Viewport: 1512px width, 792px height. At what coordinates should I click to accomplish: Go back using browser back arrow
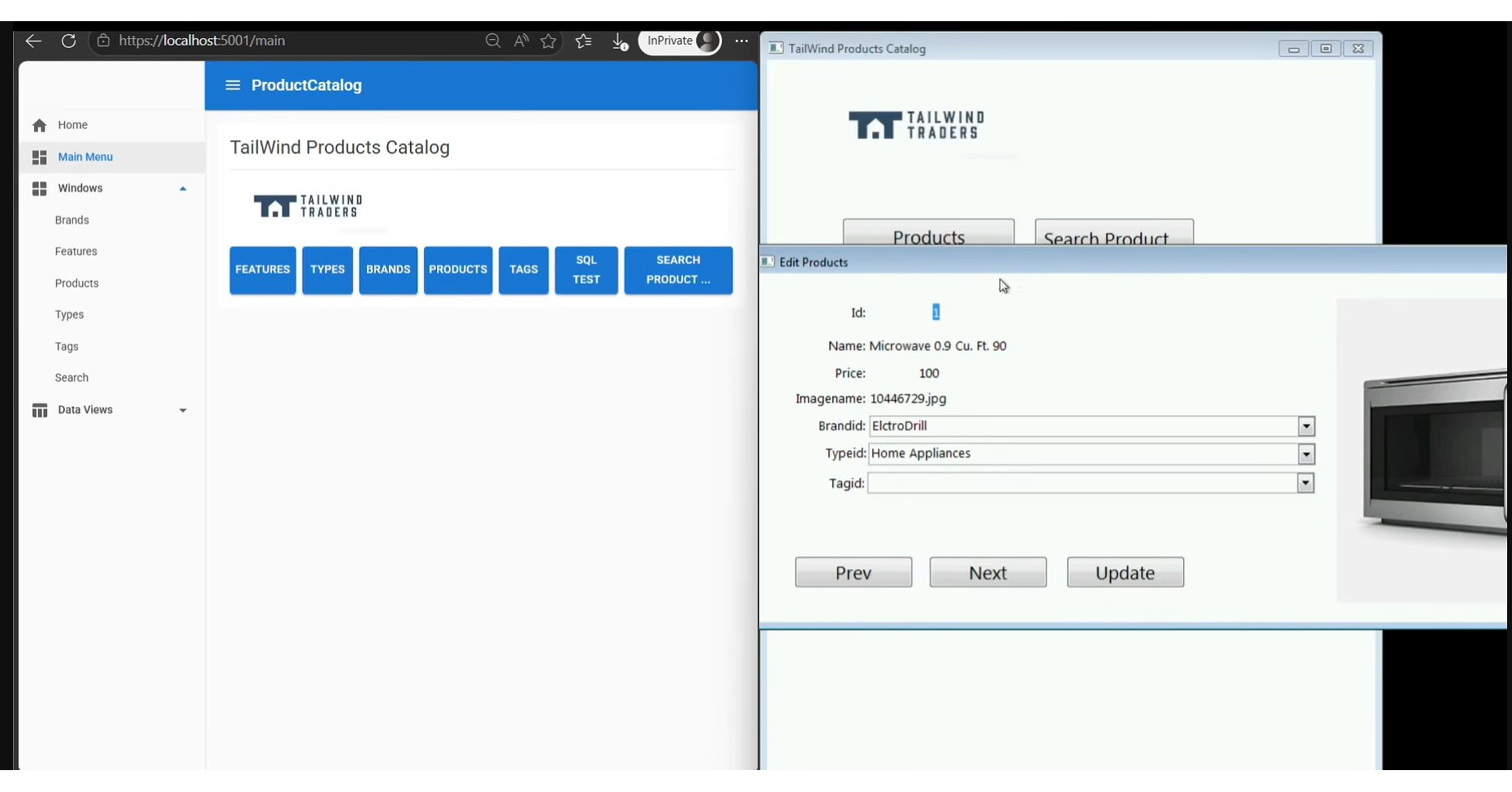tap(33, 41)
